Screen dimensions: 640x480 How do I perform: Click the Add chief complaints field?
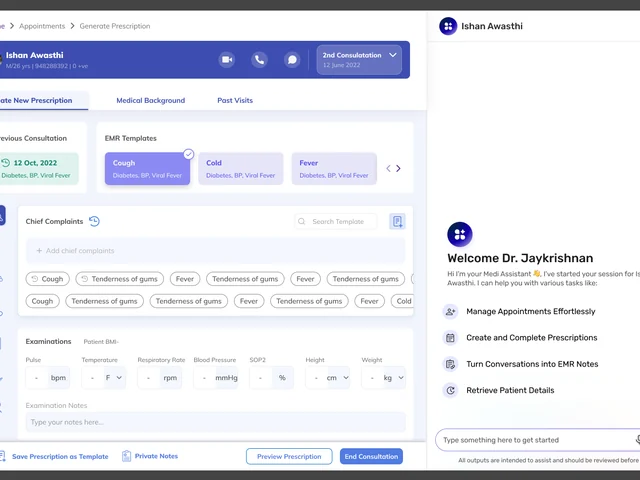pos(216,251)
